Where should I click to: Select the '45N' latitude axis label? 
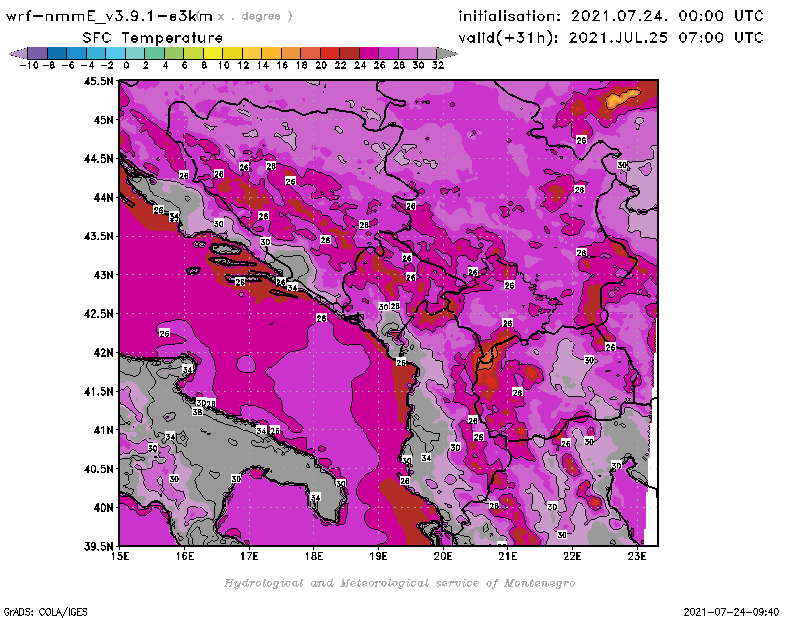click(x=103, y=120)
